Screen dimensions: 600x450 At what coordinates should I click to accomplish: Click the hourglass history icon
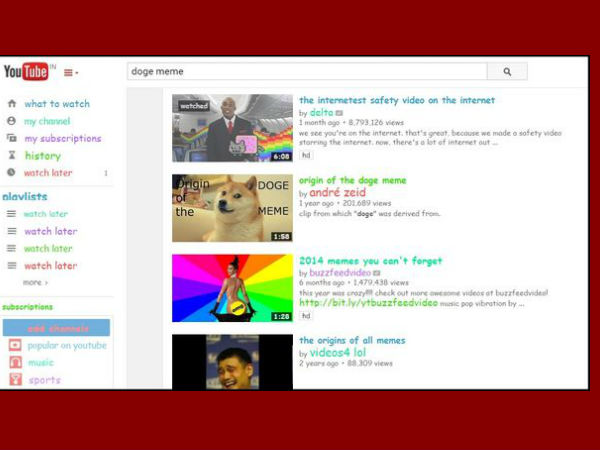(12, 155)
